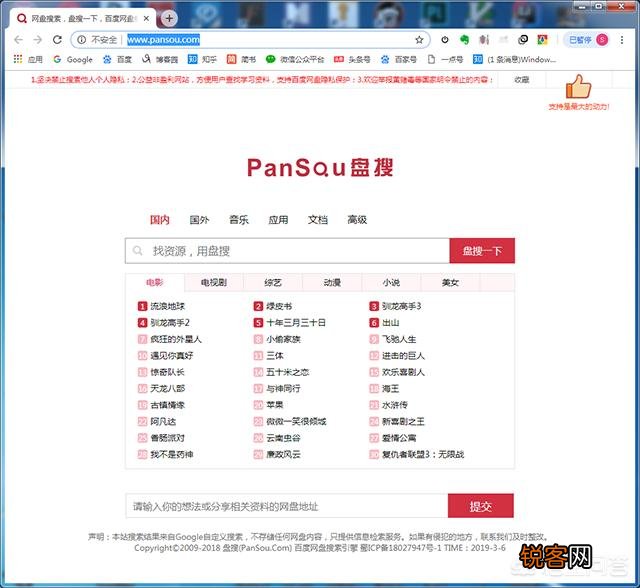This screenshot has height=588, width=640.
Task: Click the 收藏 link at top
Action: coord(522,80)
